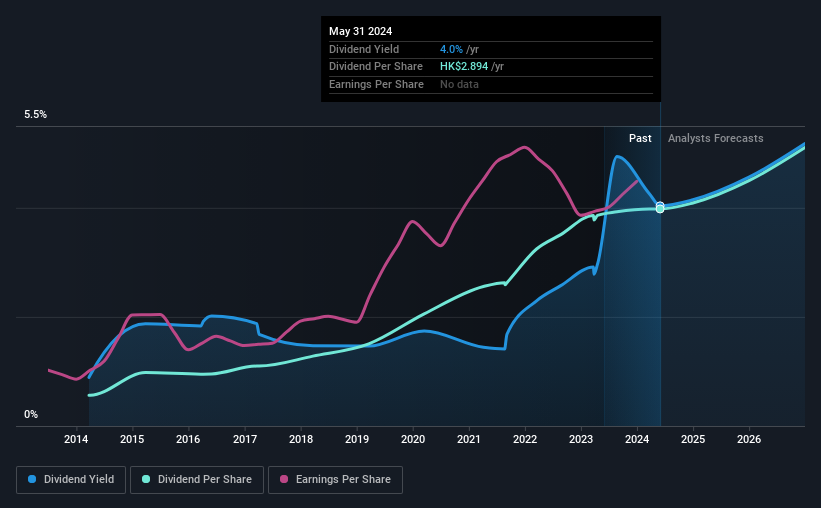Click the 4.0% dividend yield value

coord(451,49)
